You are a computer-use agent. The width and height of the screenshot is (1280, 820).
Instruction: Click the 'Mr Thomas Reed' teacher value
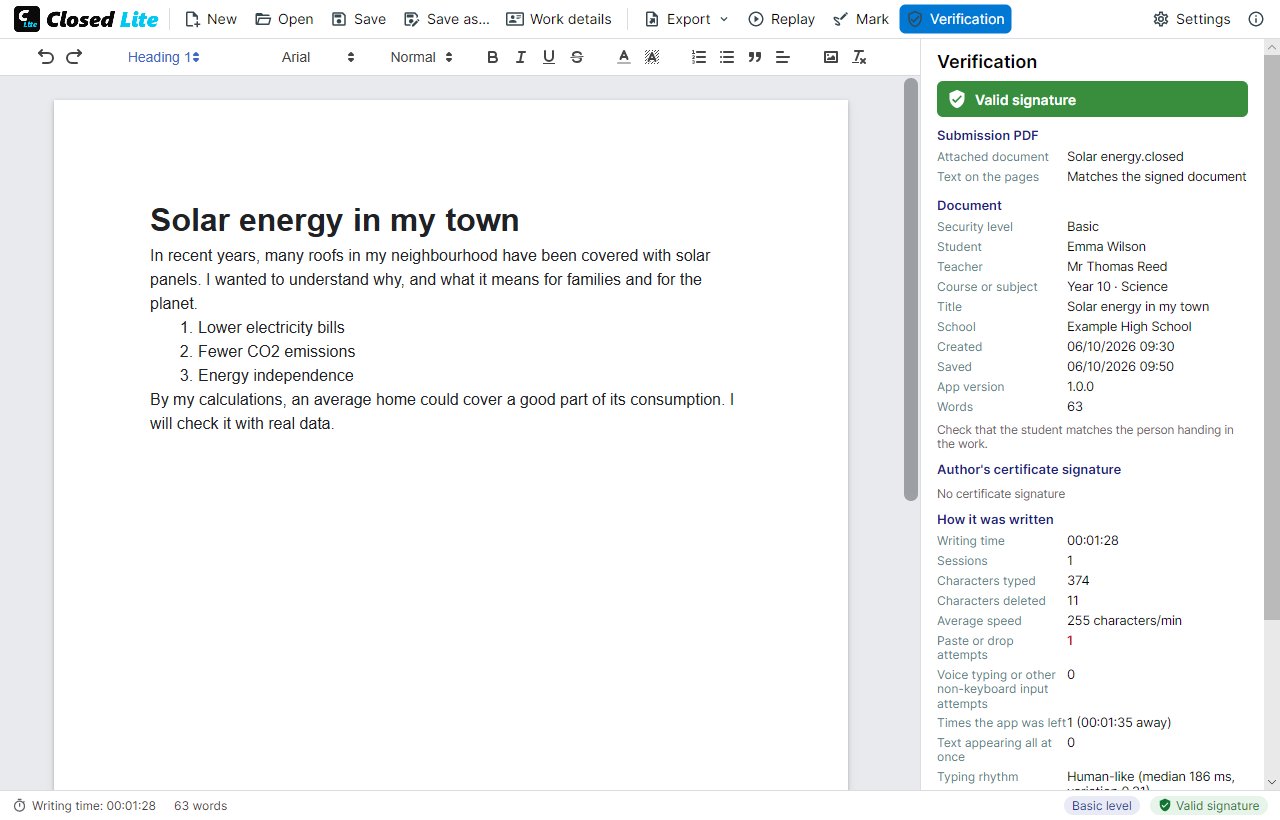click(1117, 267)
